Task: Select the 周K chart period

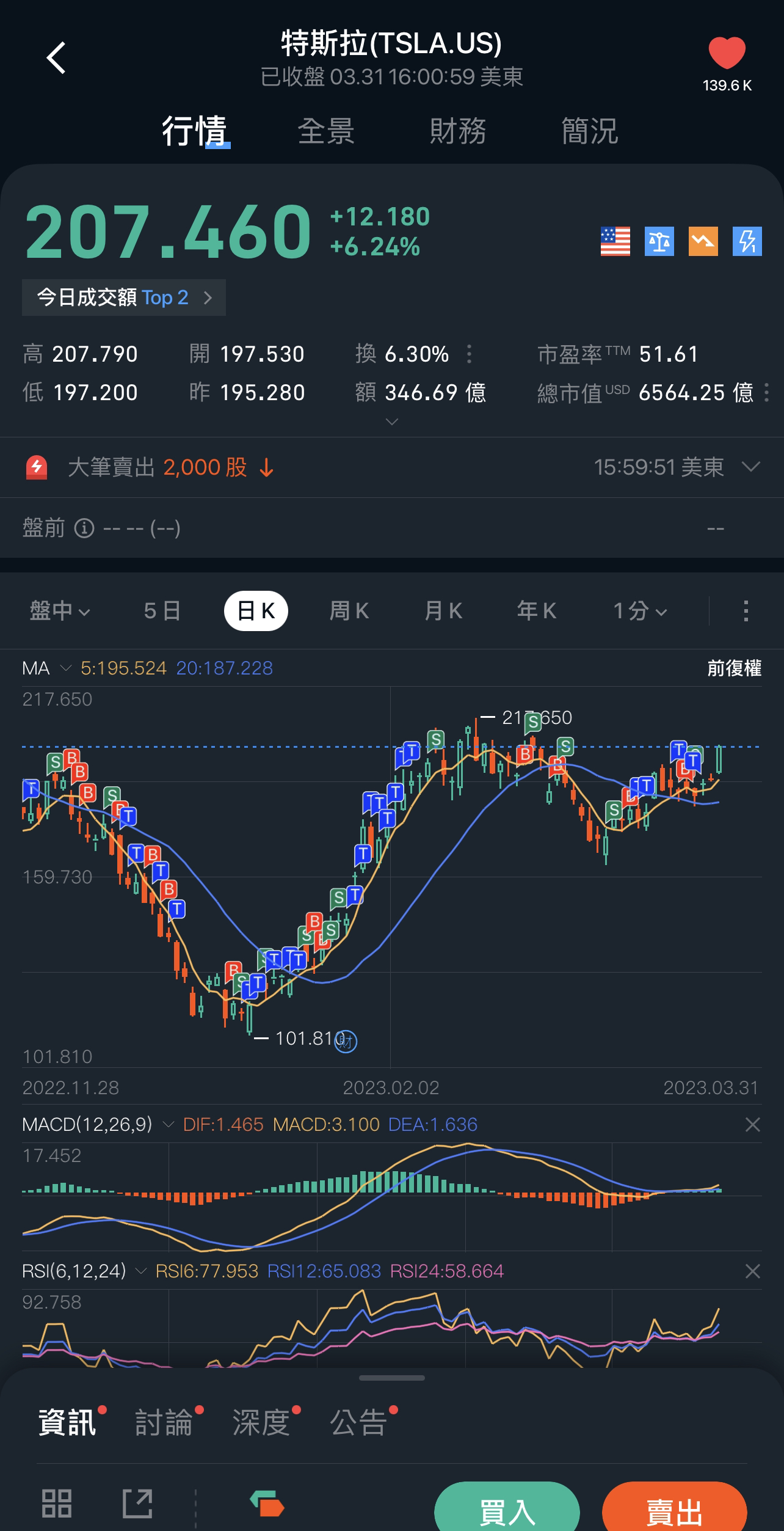Action: point(349,611)
